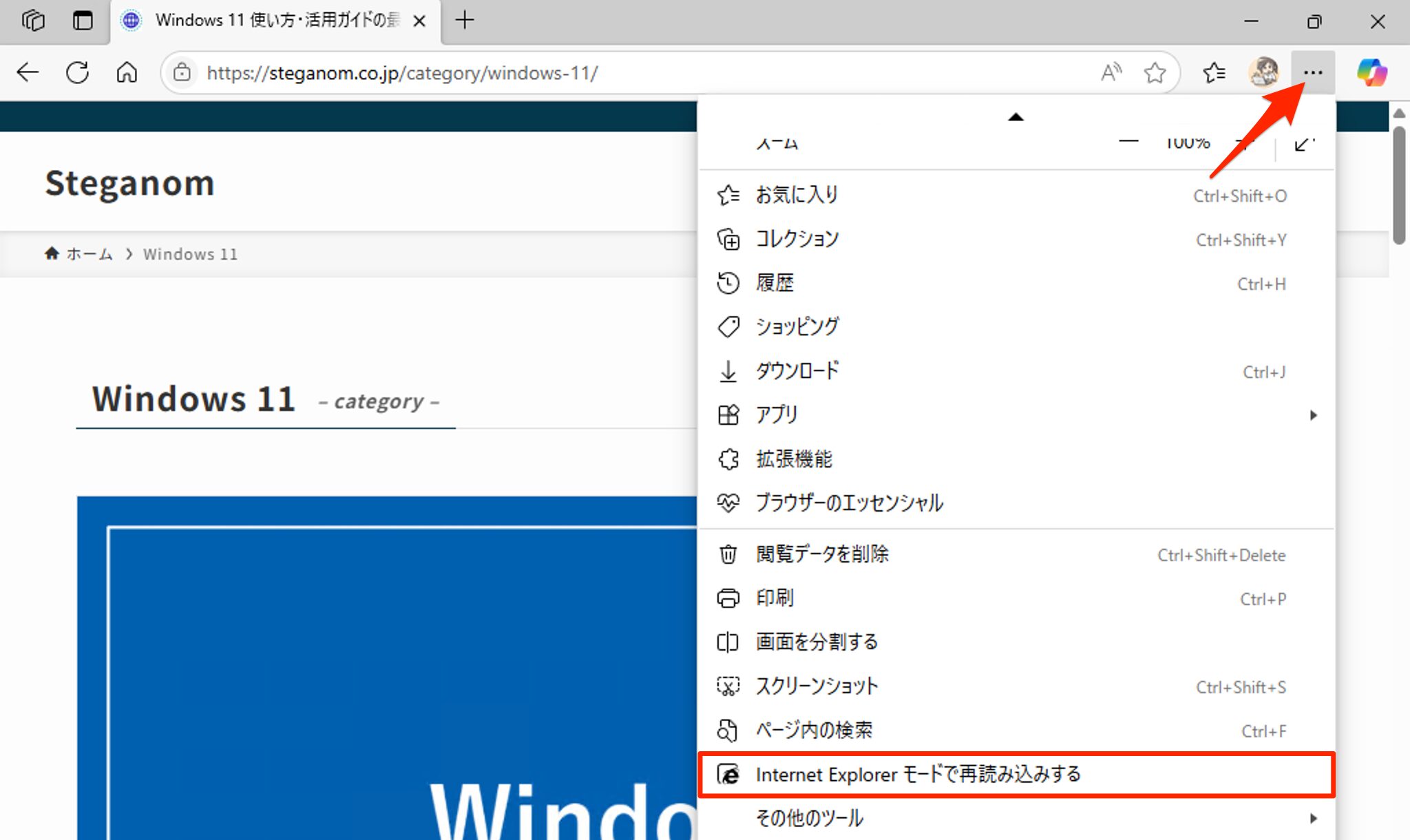Add current page to favorites via star
The height and width of the screenshot is (840, 1410).
pyautogui.click(x=1155, y=72)
